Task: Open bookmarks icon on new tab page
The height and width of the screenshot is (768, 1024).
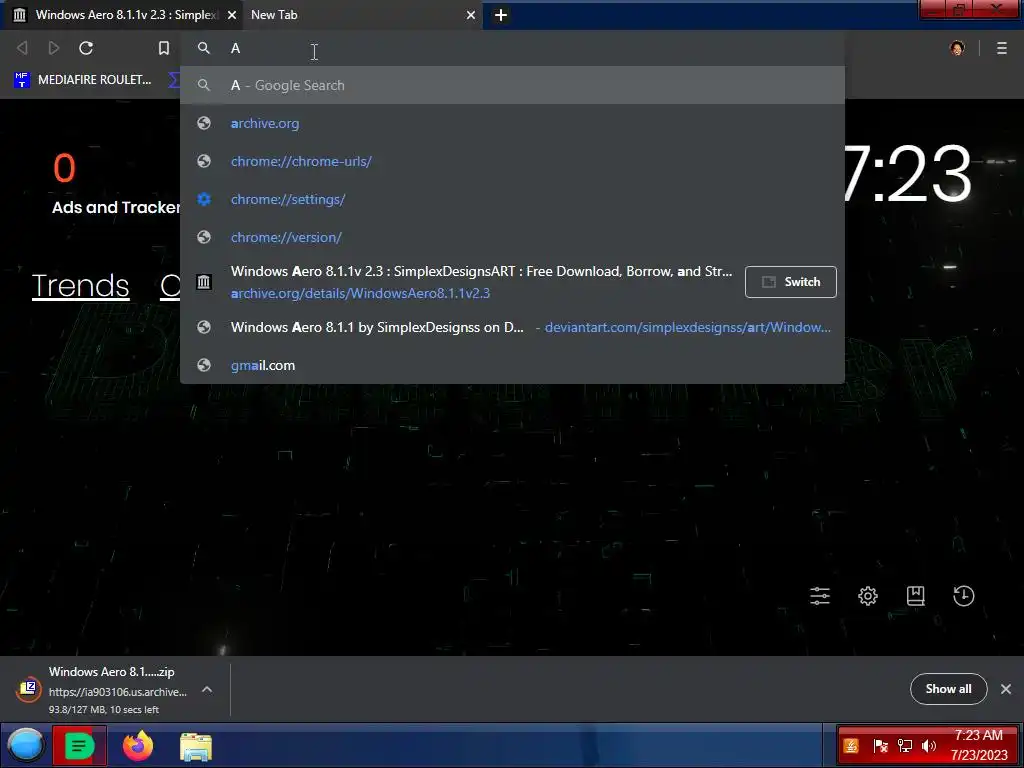Action: (915, 596)
